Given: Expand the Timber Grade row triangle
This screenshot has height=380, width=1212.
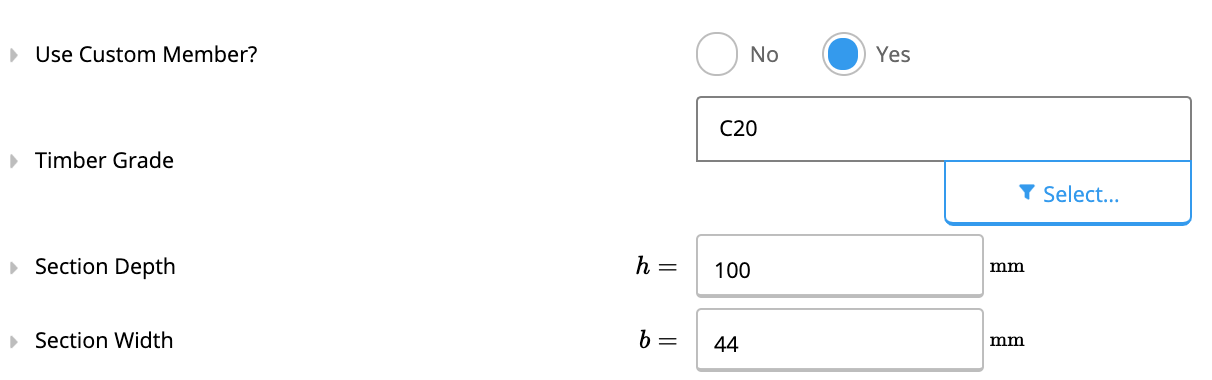Looking at the screenshot, I should coord(14,161).
